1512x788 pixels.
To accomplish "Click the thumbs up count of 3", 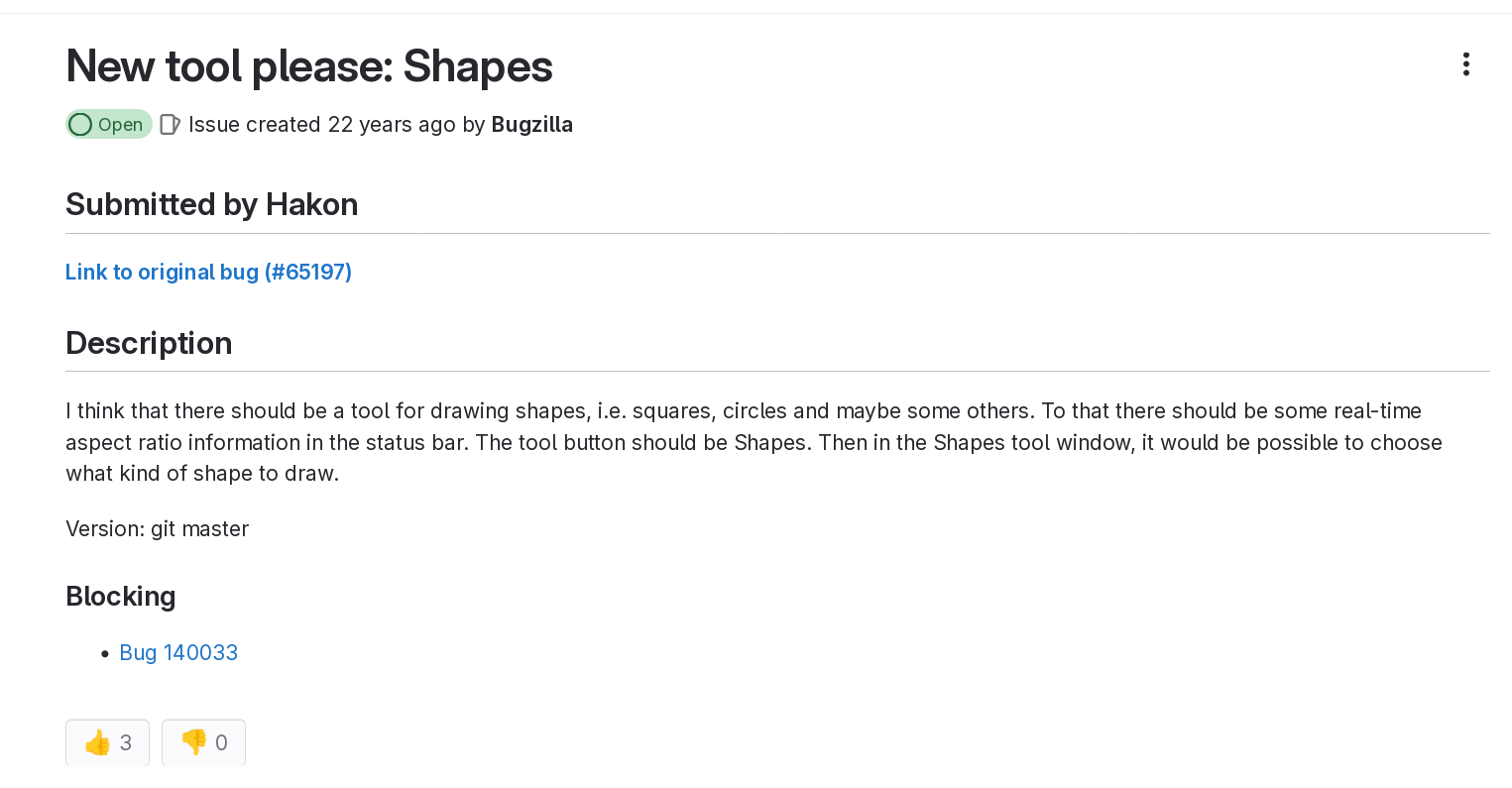I will 126,743.
